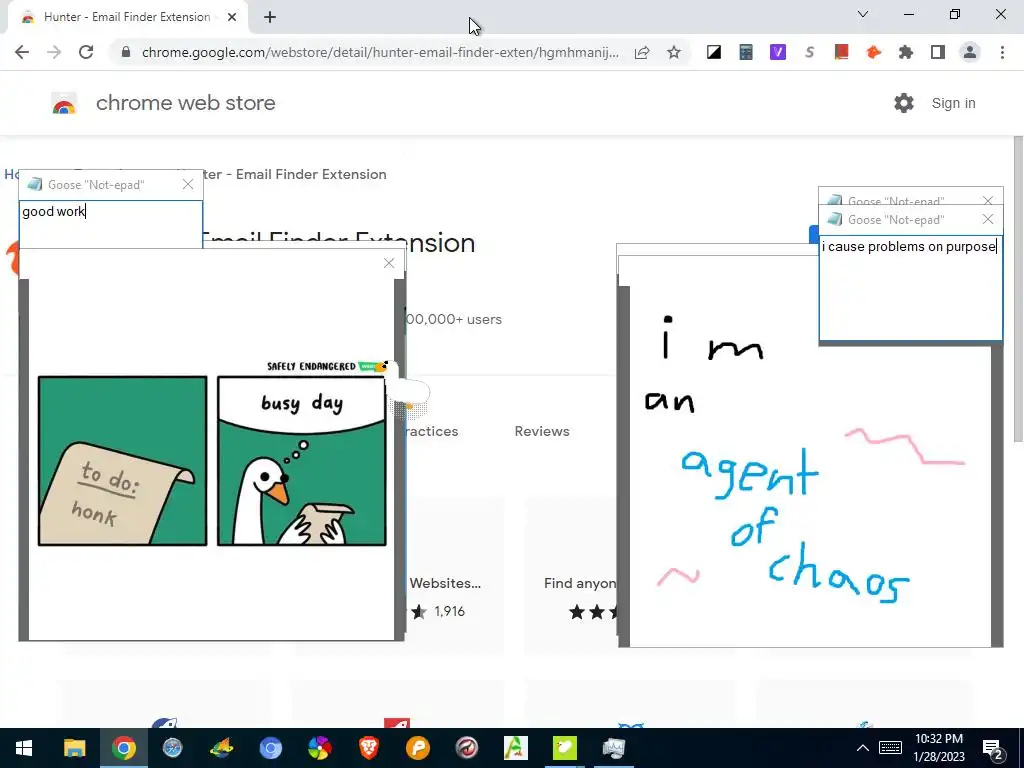The height and width of the screenshot is (768, 1024).
Task: Click the '1,916' rating count
Action: [449, 611]
